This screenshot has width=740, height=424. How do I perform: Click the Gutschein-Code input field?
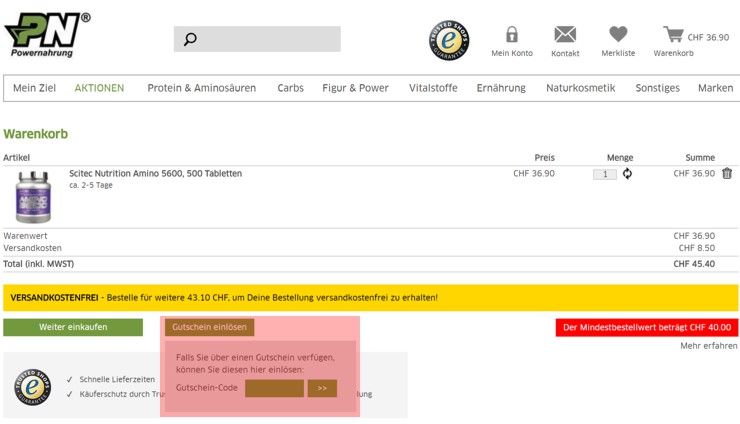(274, 388)
